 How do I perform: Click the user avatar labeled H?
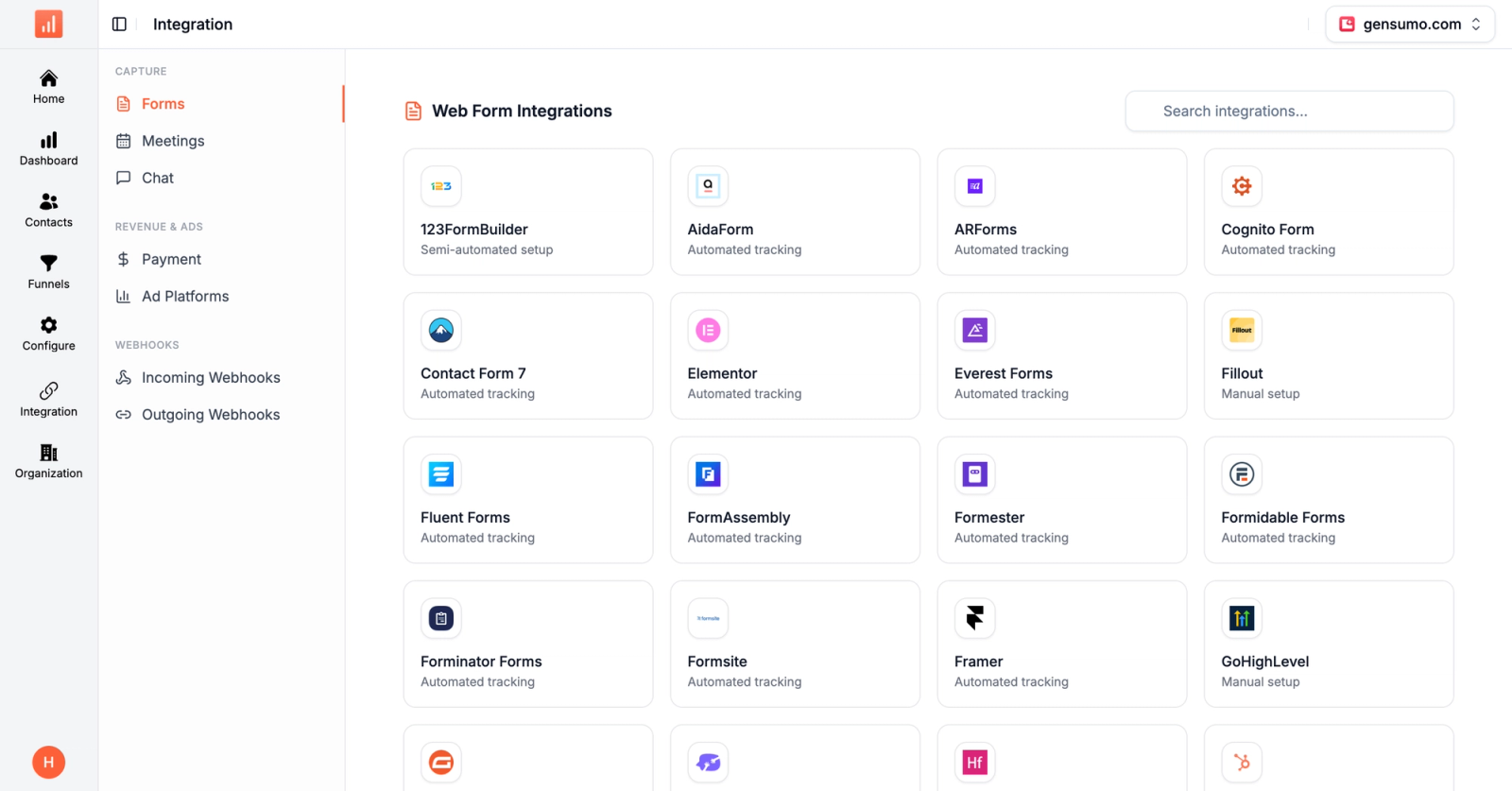pyautogui.click(x=49, y=762)
